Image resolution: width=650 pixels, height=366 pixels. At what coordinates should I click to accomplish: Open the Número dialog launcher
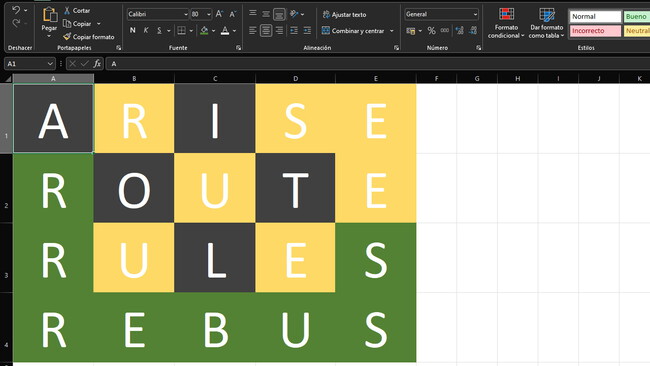[478, 48]
